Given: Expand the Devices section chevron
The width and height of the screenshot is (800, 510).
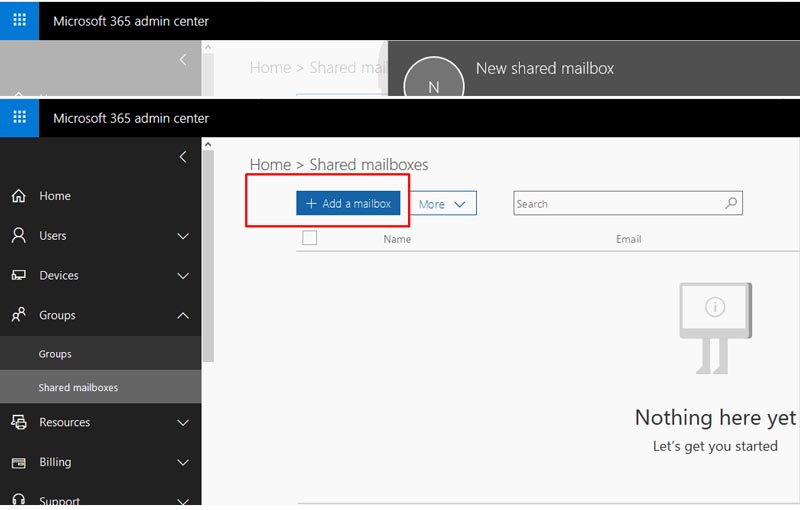Looking at the screenshot, I should pos(182,276).
